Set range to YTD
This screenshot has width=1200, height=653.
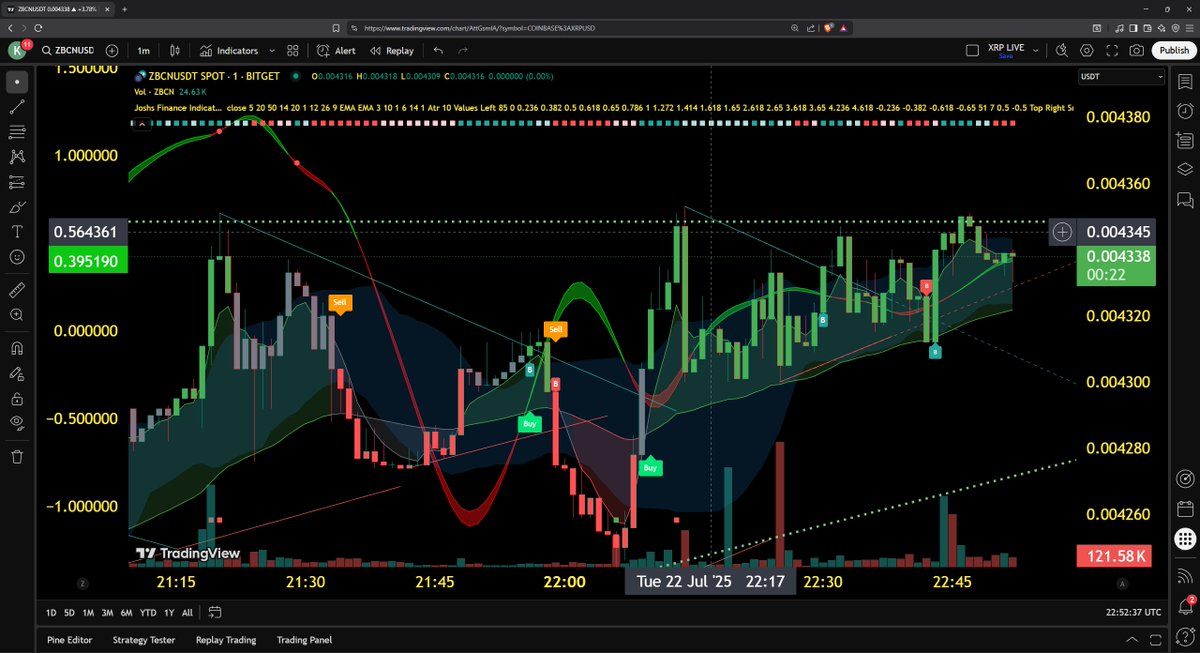[x=148, y=612]
